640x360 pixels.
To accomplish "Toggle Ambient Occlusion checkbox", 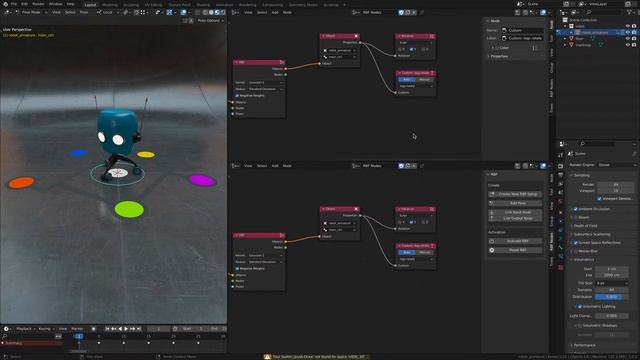I will [576, 209].
